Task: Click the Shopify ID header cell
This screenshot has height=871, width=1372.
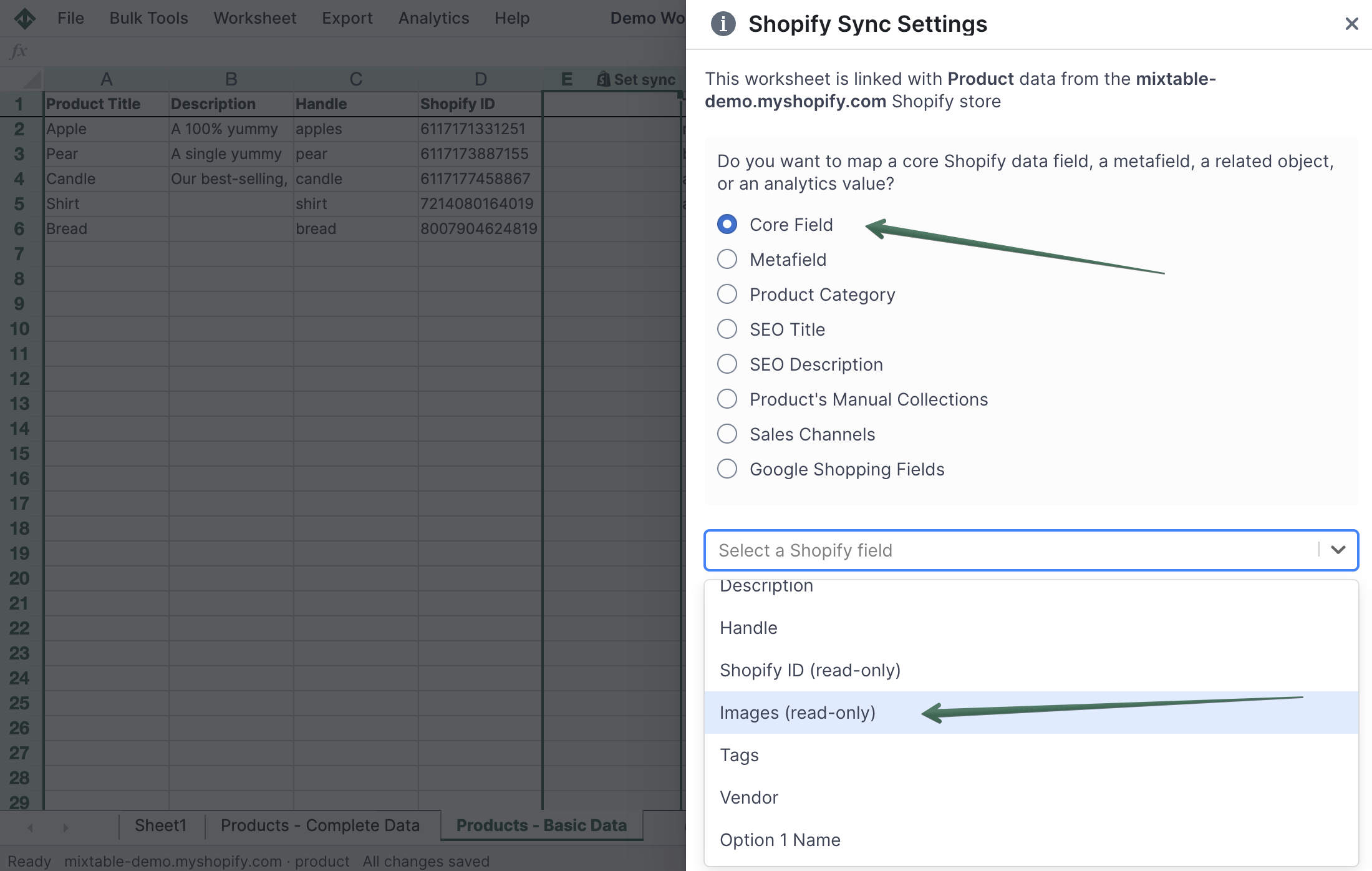Action: coord(480,104)
